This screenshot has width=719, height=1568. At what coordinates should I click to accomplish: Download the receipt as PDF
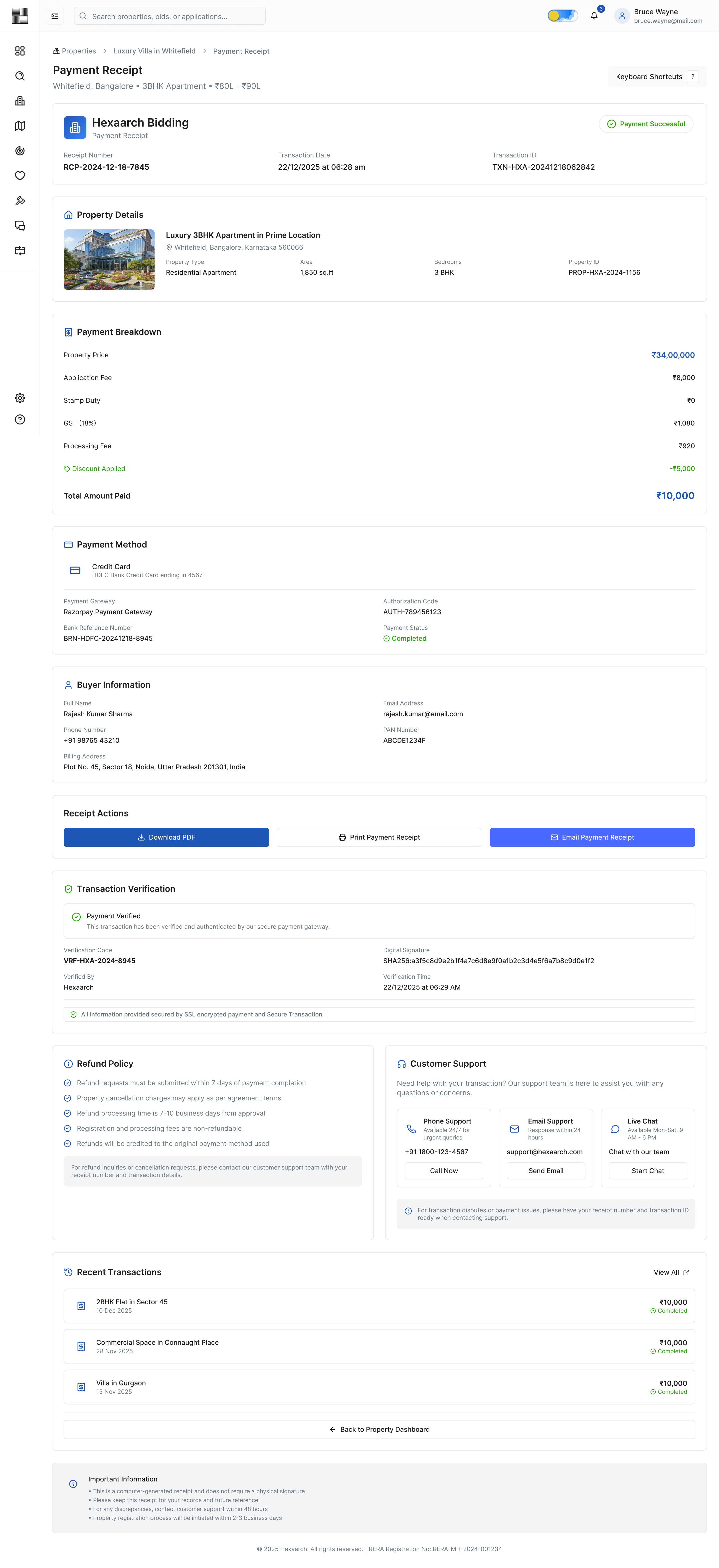(x=166, y=838)
